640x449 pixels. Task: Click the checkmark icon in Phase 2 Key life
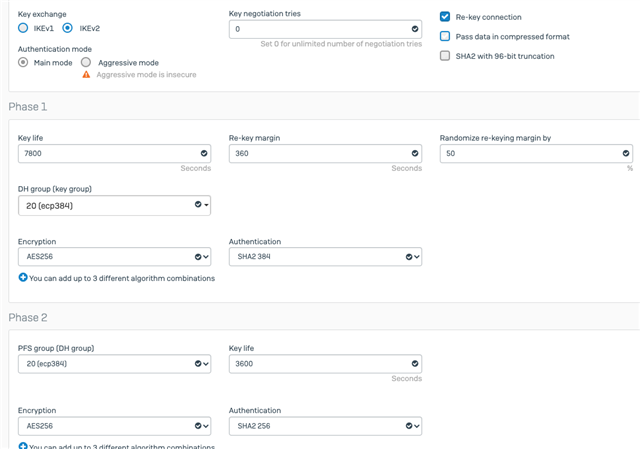[415, 364]
